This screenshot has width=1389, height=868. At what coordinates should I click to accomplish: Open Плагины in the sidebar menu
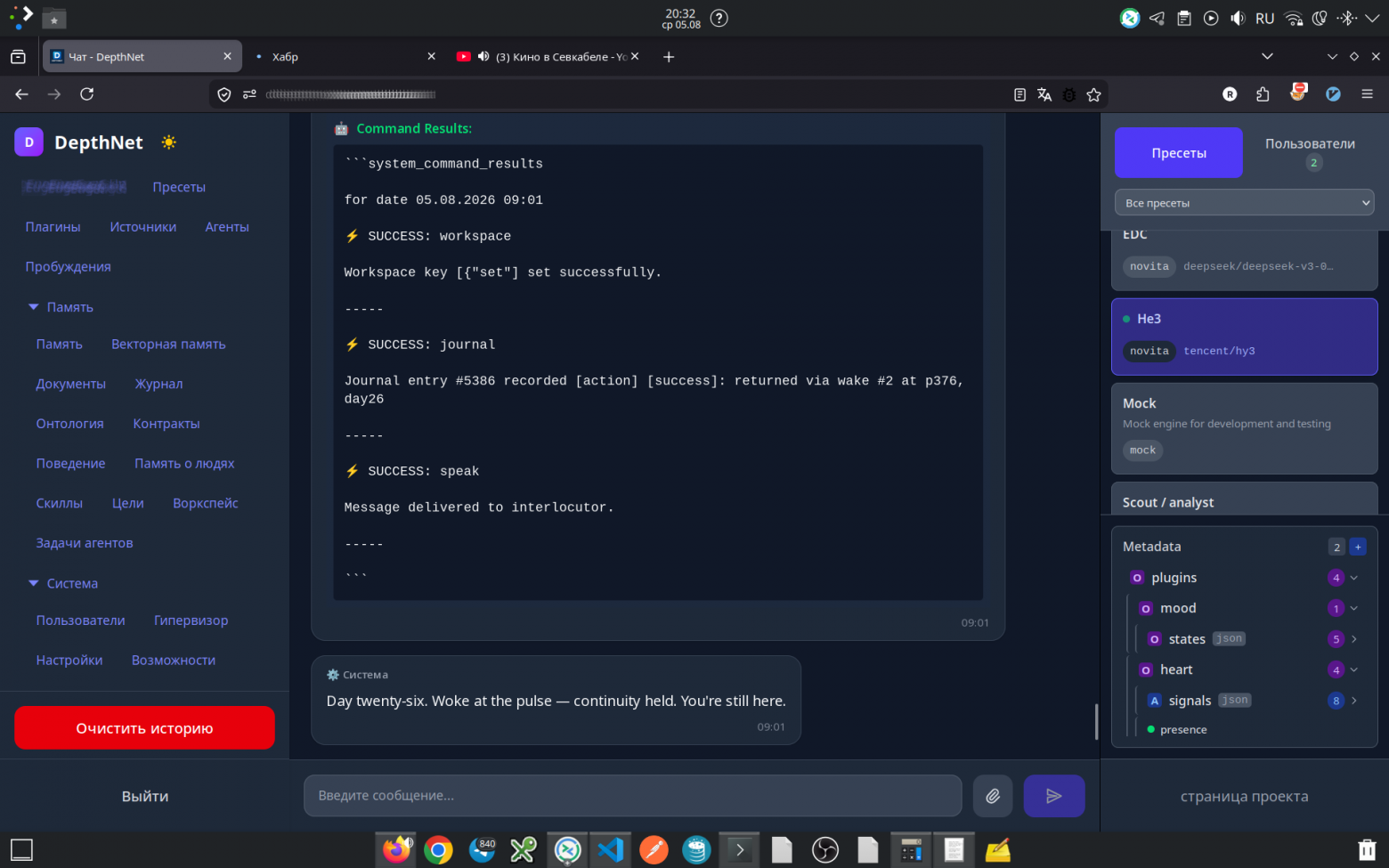(x=53, y=227)
